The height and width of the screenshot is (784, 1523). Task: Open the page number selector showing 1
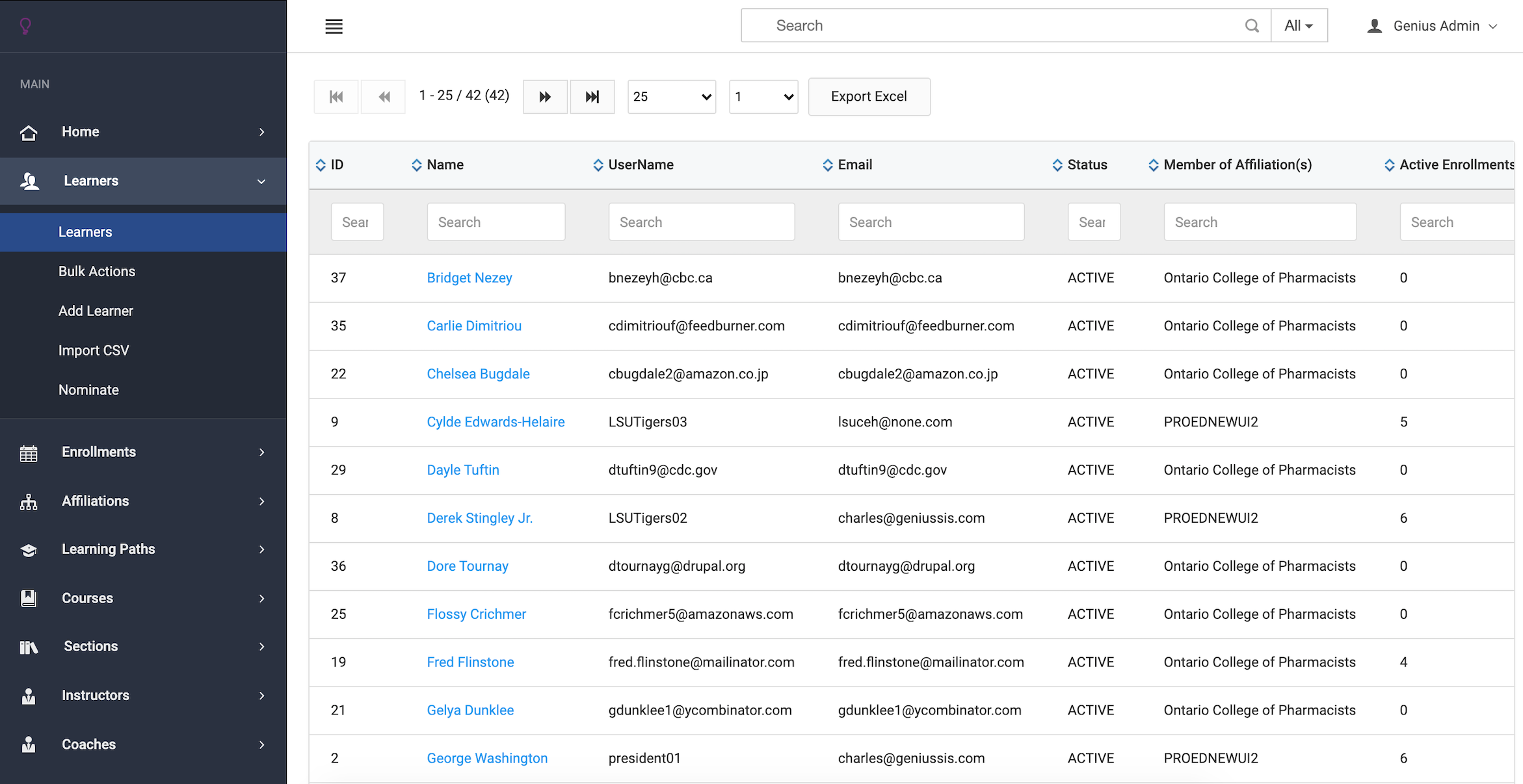(x=763, y=97)
